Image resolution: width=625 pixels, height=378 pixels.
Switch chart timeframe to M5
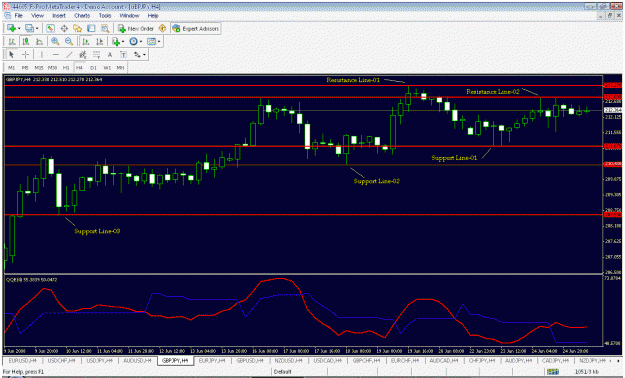(x=25, y=68)
